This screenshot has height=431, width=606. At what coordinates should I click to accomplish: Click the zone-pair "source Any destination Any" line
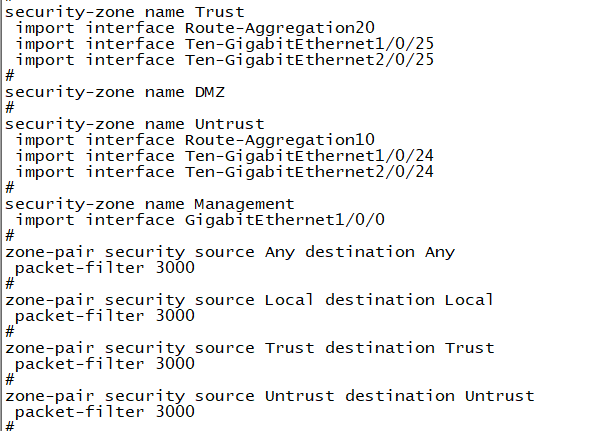pyautogui.click(x=230, y=251)
